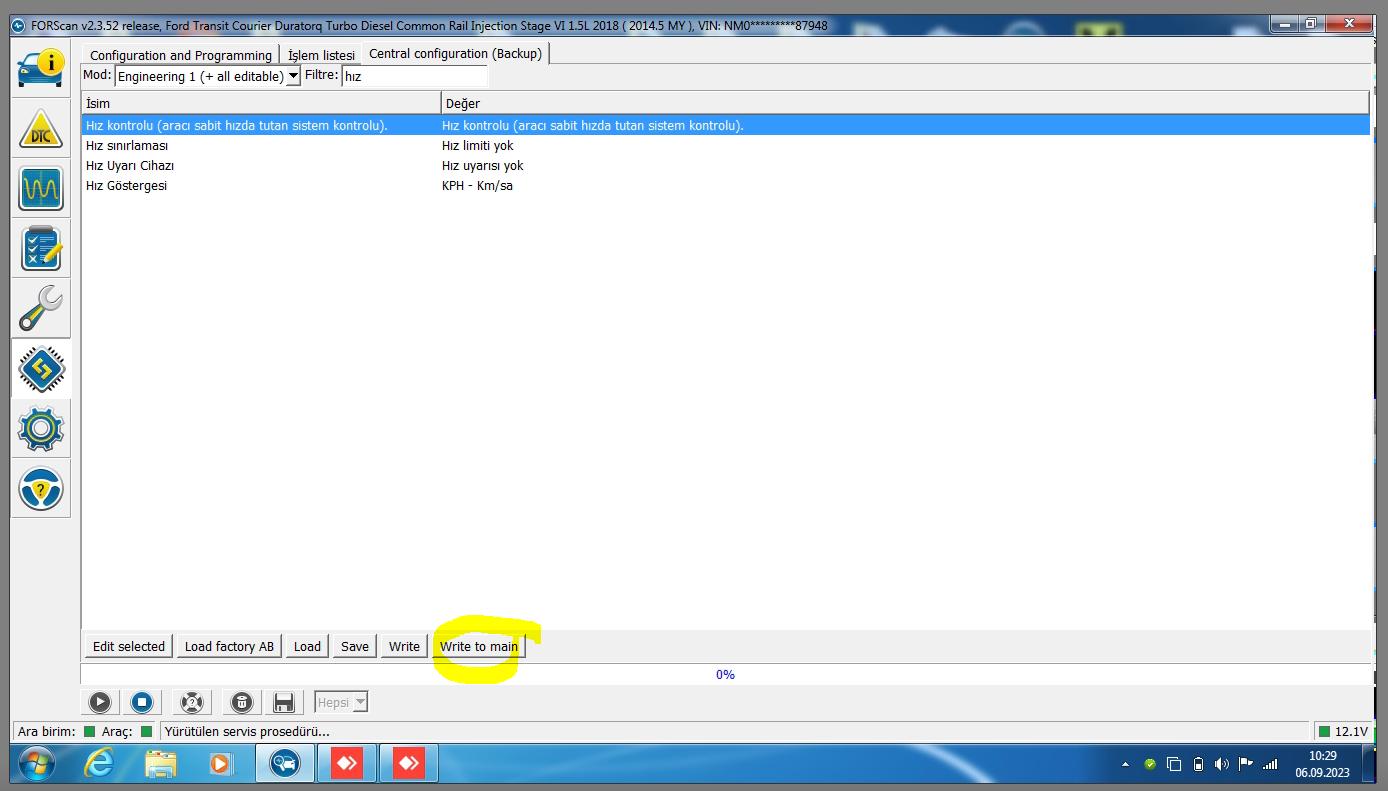Open the tests checklist section

pyautogui.click(x=41, y=248)
